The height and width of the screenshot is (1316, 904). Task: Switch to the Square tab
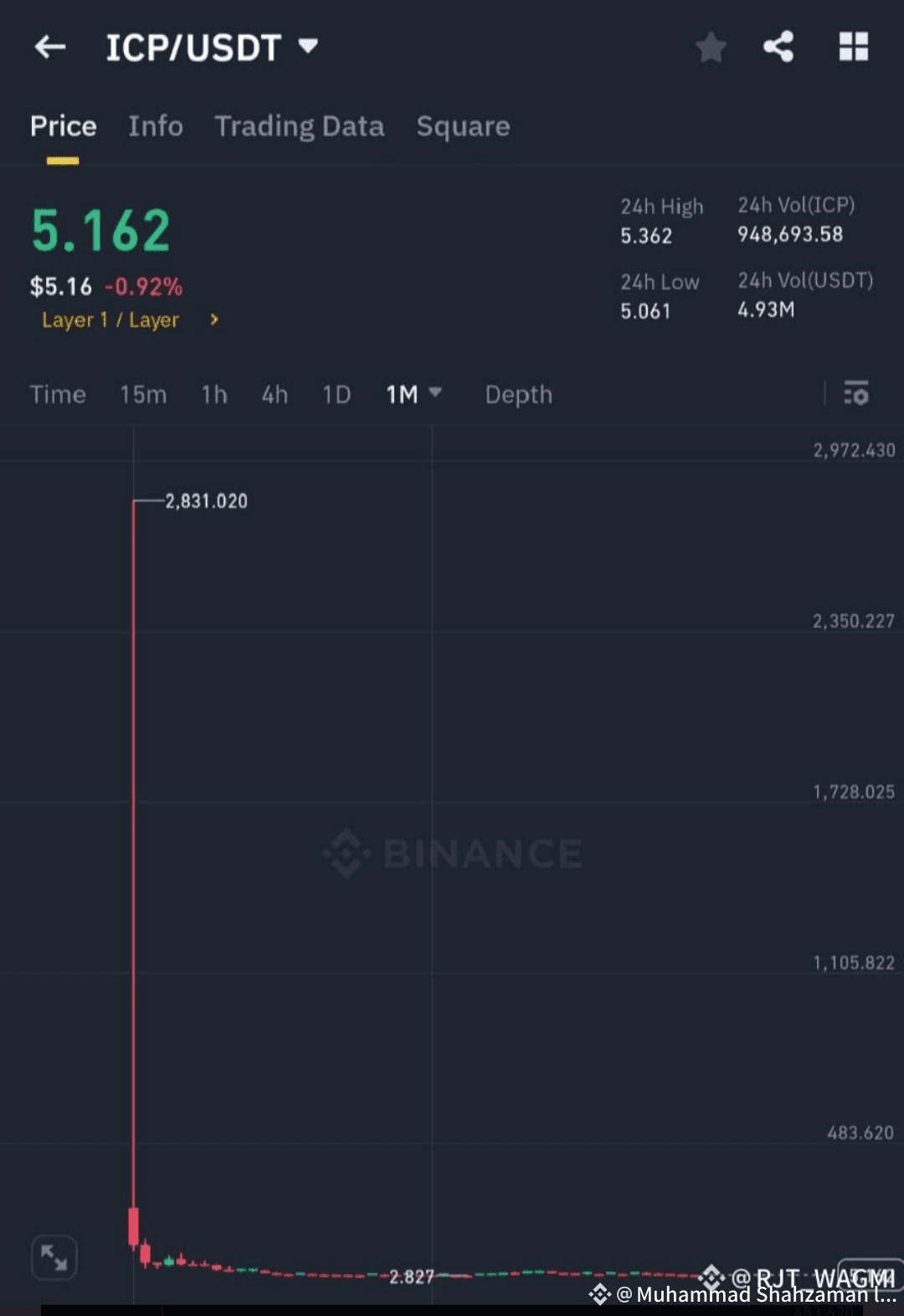click(463, 126)
